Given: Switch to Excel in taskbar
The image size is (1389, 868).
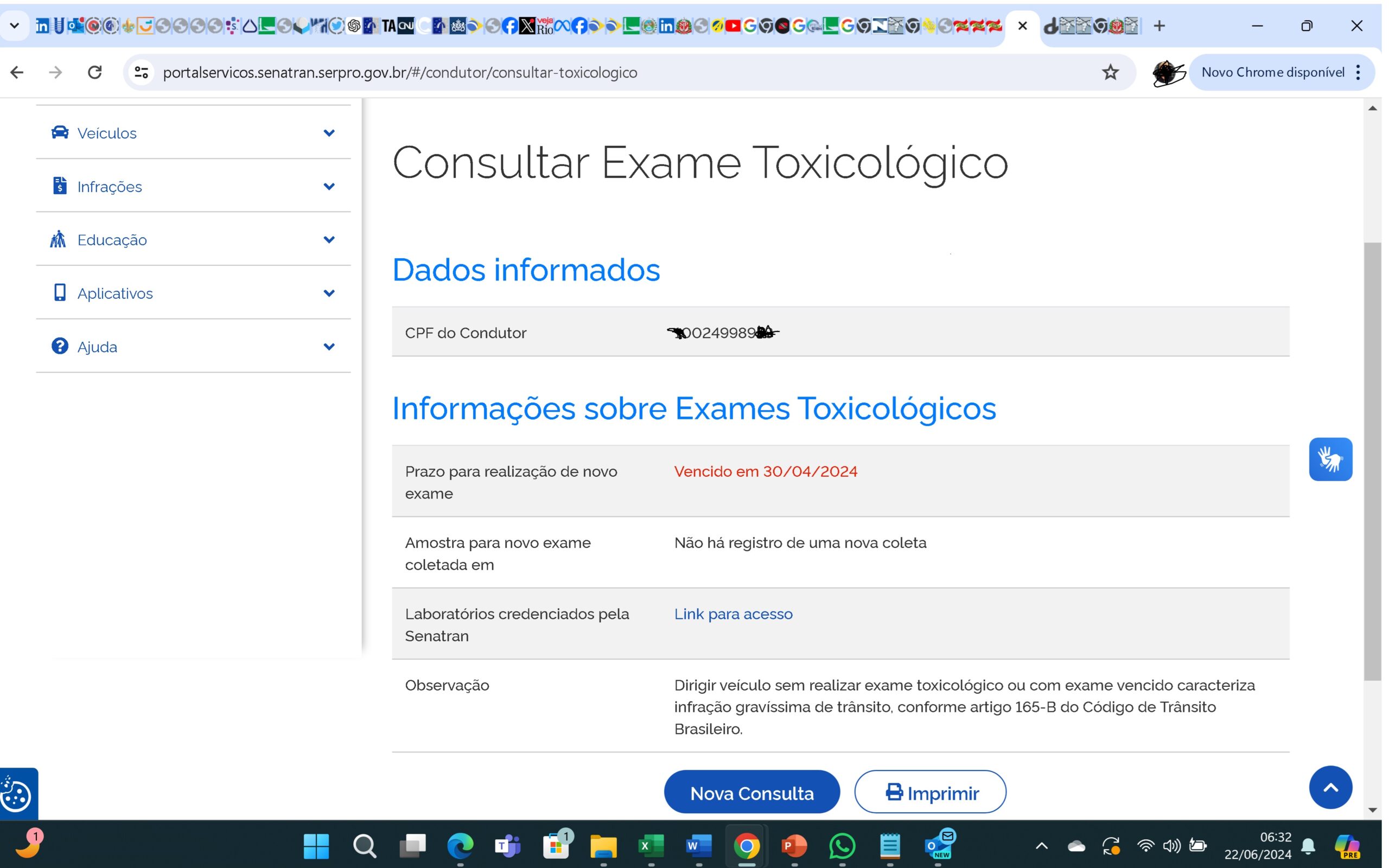Looking at the screenshot, I should [651, 846].
